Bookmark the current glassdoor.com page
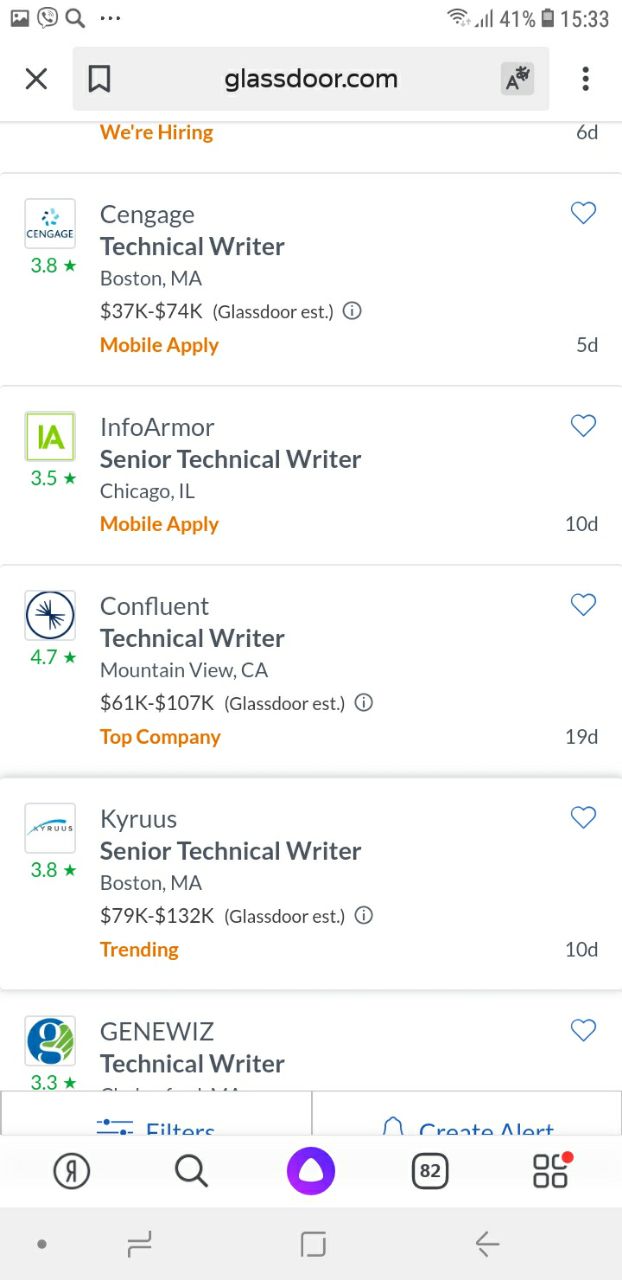622x1280 pixels. click(x=99, y=79)
